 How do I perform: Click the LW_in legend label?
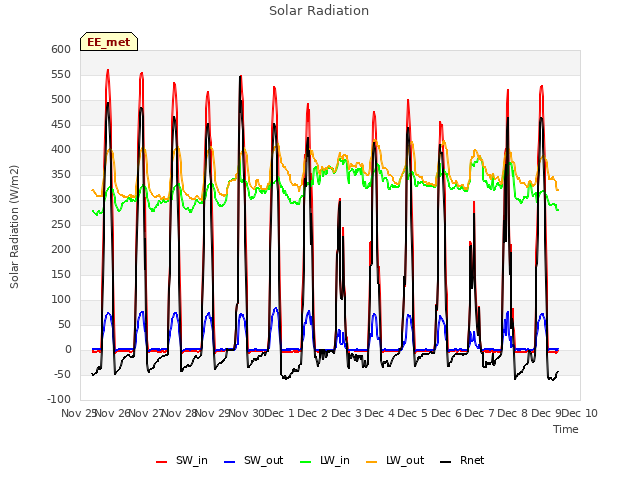335,460
